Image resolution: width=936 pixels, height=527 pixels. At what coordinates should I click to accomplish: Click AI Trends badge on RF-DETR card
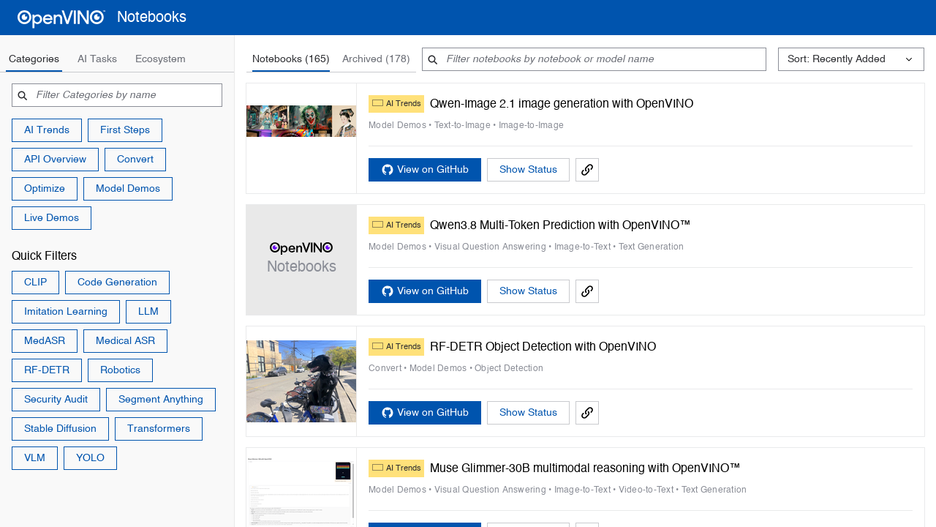pyautogui.click(x=396, y=346)
